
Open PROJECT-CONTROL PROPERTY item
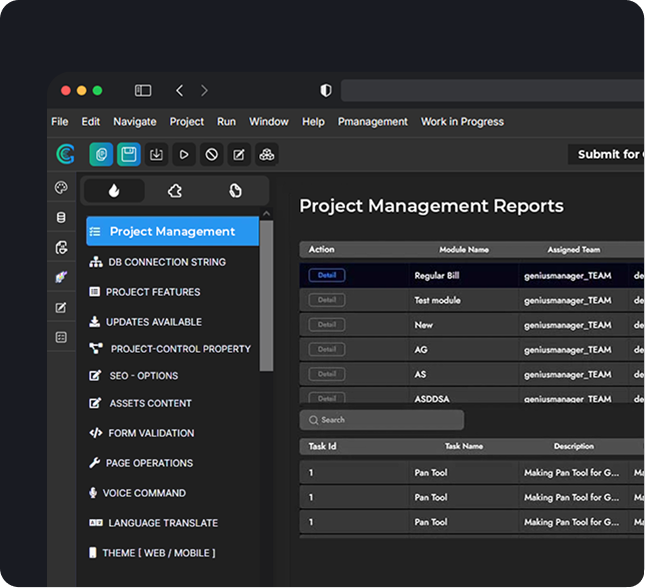pos(170,349)
